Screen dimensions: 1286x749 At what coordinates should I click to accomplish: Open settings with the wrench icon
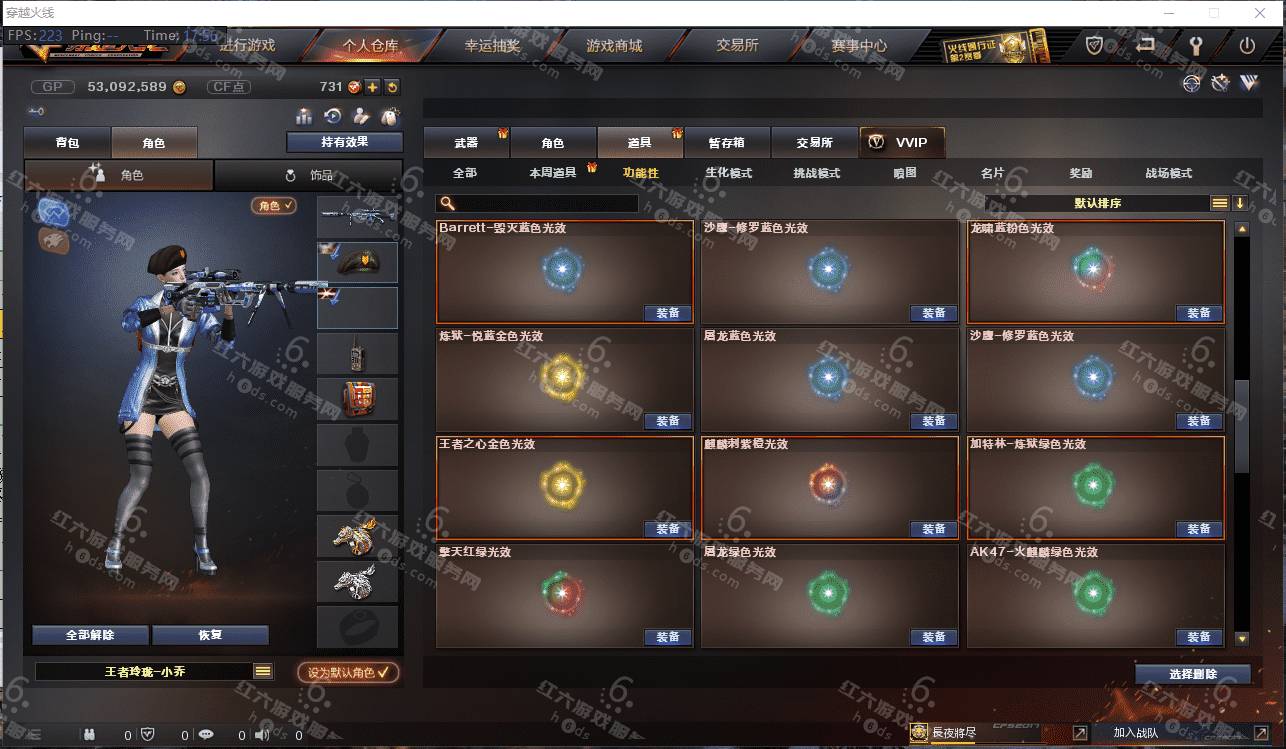point(1195,45)
